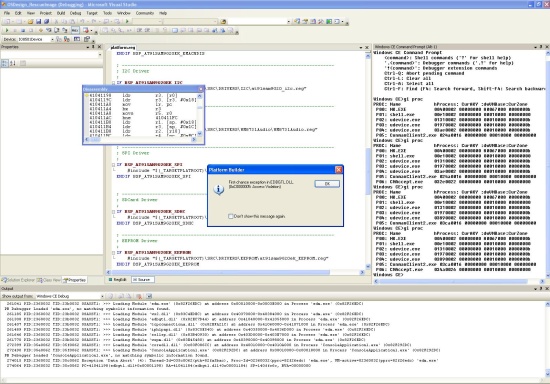550x384 pixels.
Task: Open the Properties panel window position dropdown
Action: [x=88, y=47]
